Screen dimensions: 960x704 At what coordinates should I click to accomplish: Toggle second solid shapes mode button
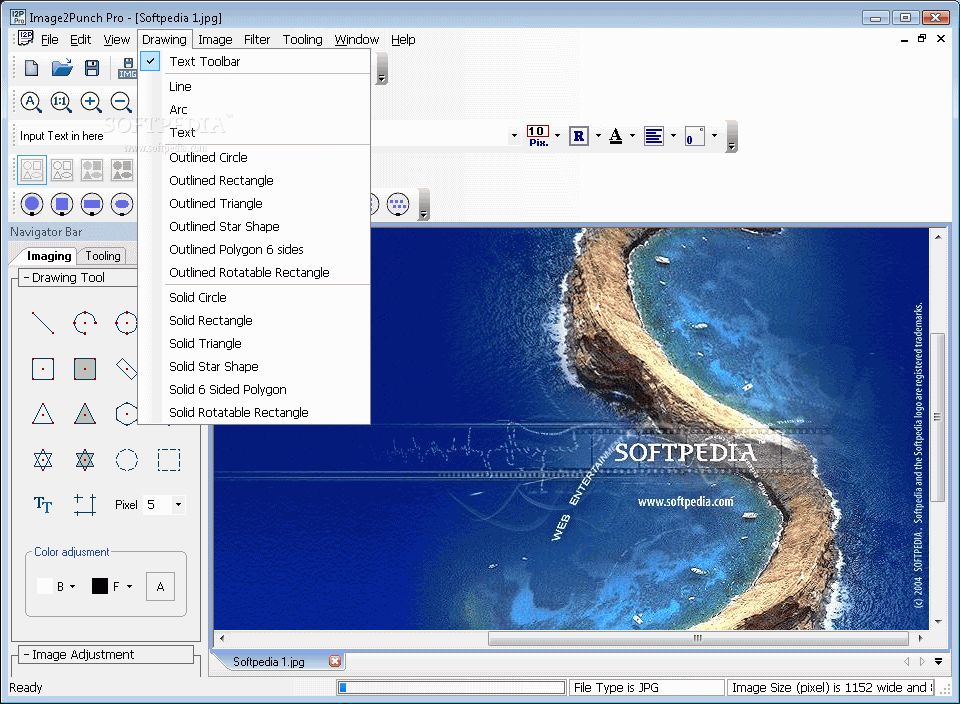[x=122, y=170]
